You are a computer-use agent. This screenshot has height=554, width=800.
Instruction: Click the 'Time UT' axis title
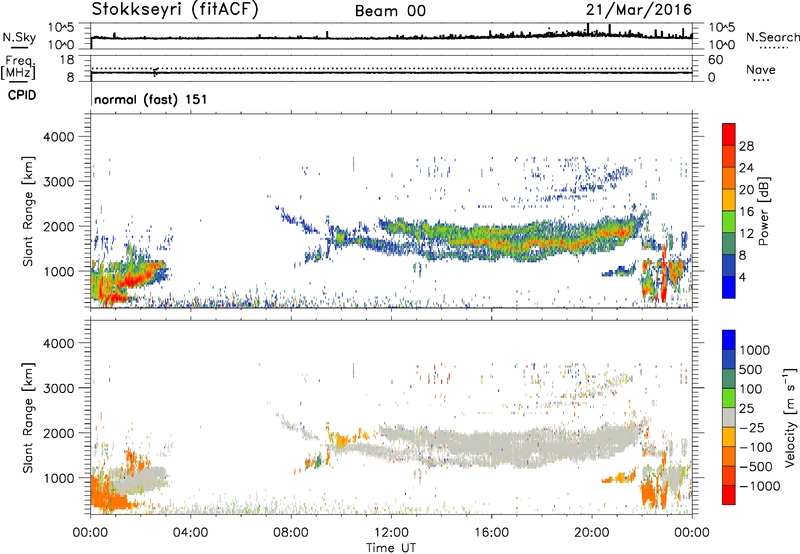pyautogui.click(x=391, y=548)
